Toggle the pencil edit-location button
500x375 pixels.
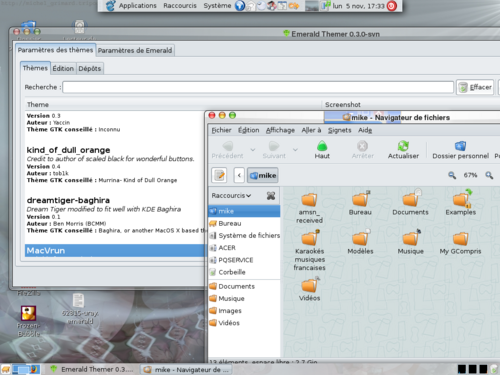219,175
